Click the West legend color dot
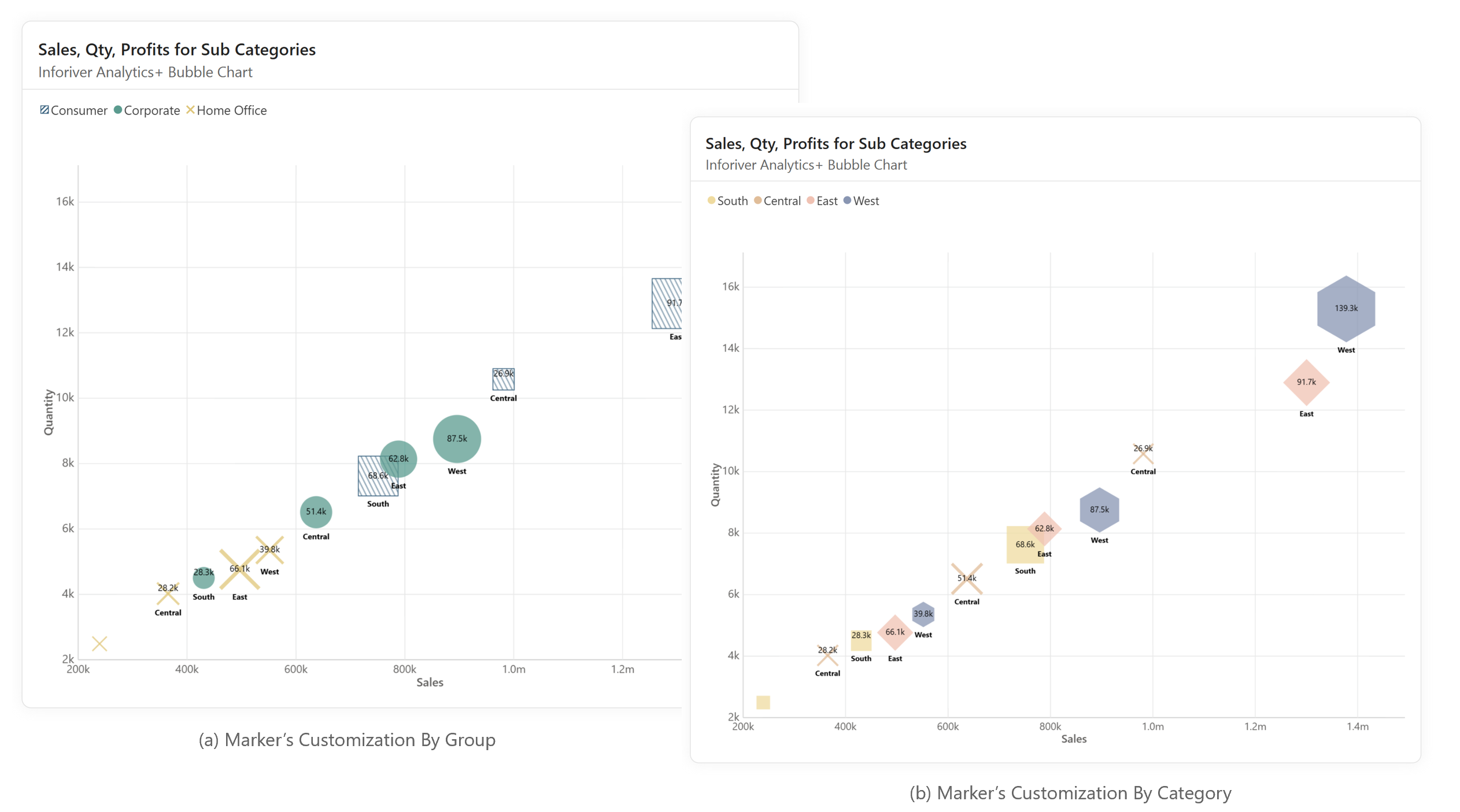The image size is (1460, 812). point(847,201)
